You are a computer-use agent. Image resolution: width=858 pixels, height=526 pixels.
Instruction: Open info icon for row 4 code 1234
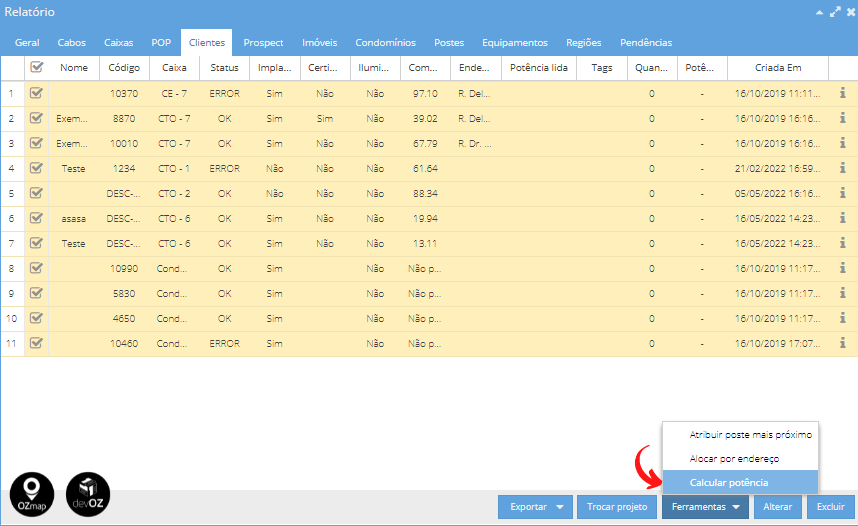click(x=843, y=169)
